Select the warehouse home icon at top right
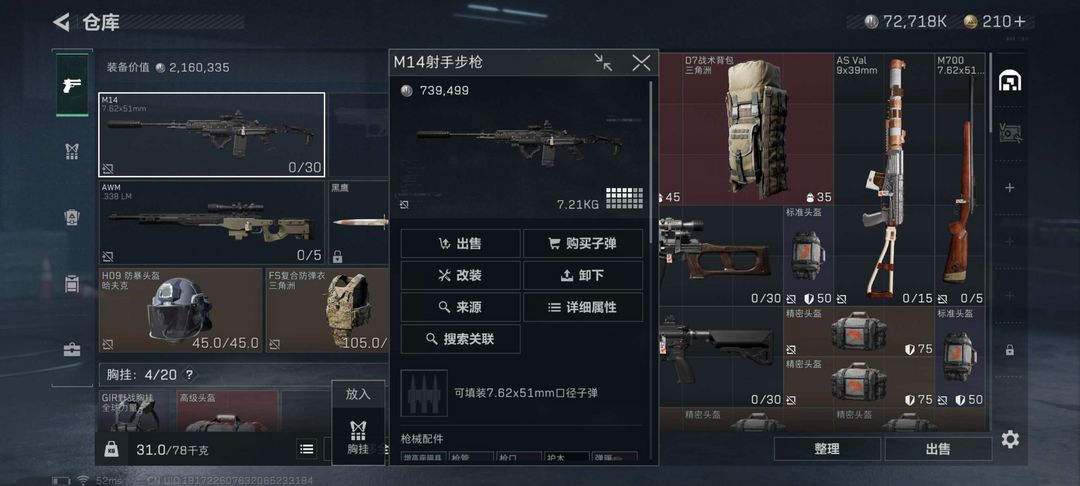This screenshot has width=1080, height=486. pos(1010,81)
